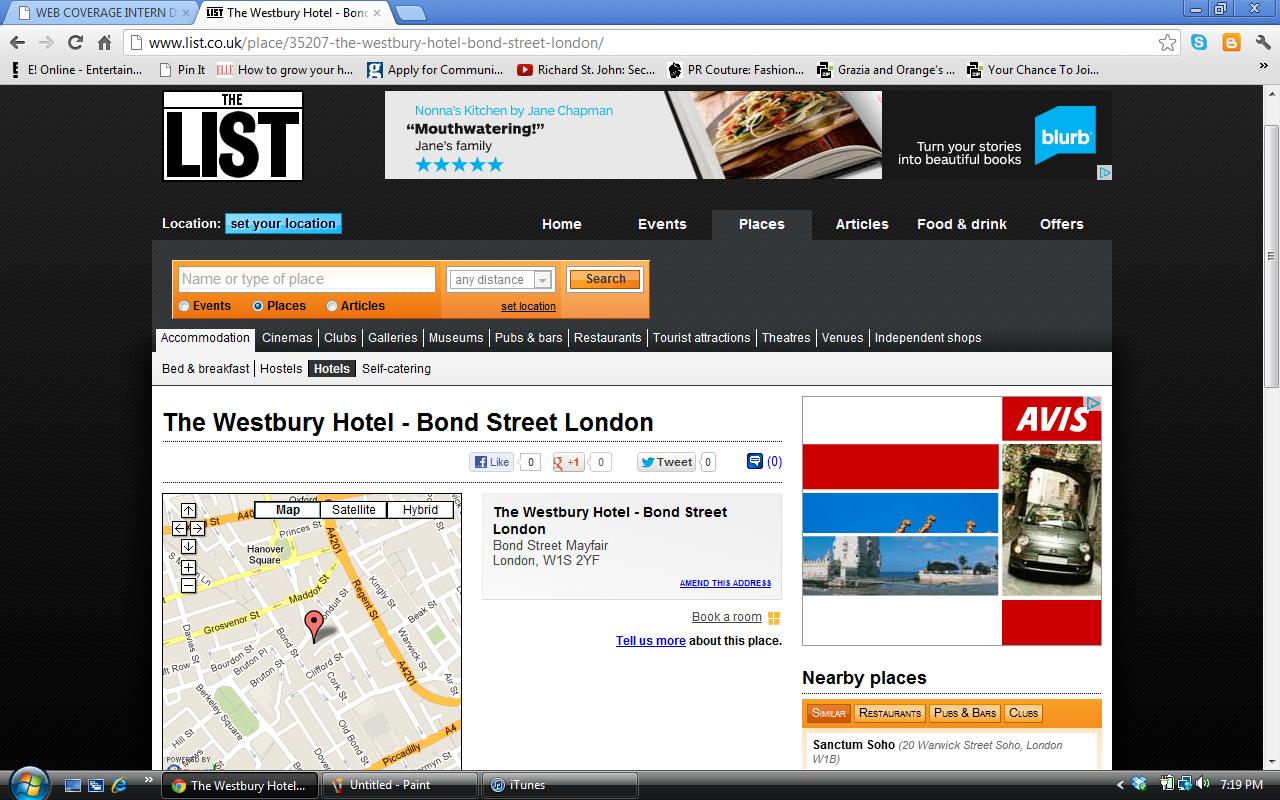The image size is (1280, 800).
Task: Select the Places radio button
Action: point(258,306)
